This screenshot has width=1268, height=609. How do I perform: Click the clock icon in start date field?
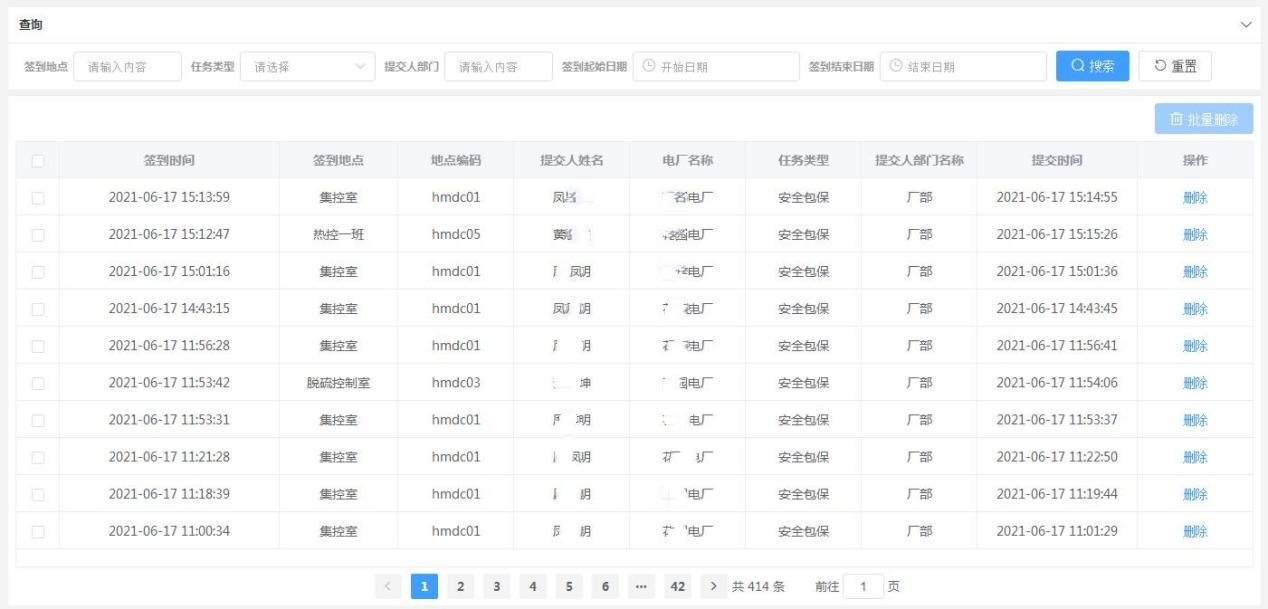coord(648,67)
